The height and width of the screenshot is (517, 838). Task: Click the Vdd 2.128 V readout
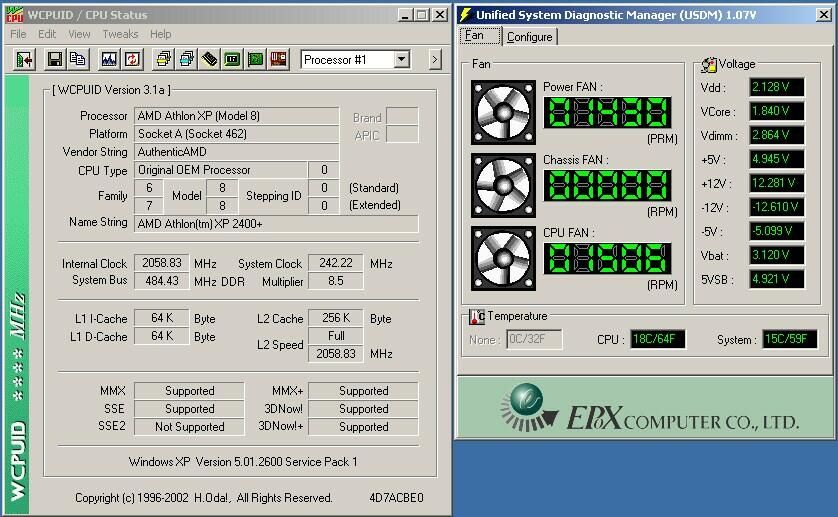[777, 87]
